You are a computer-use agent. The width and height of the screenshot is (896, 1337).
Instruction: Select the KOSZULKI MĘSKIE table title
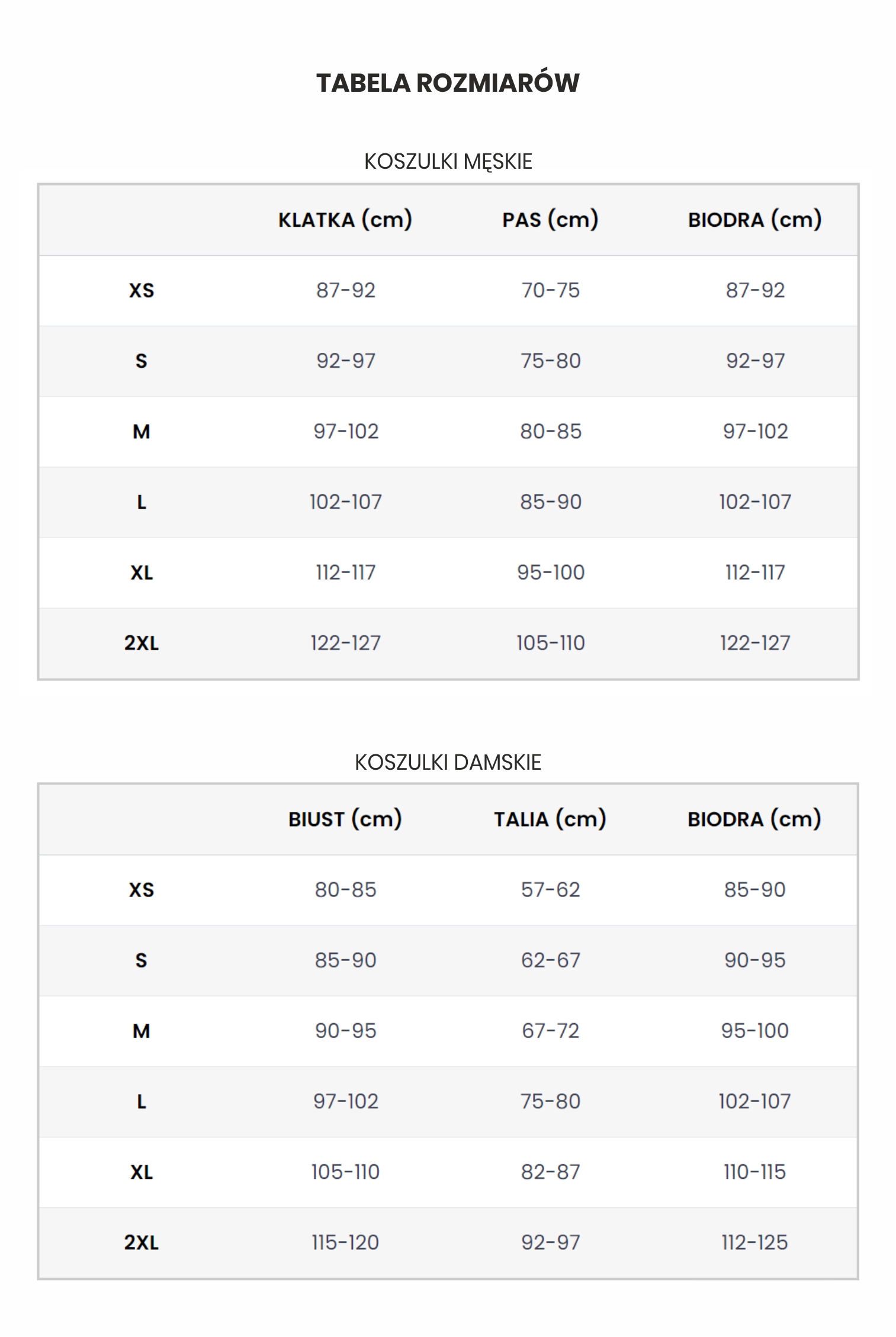(x=448, y=161)
